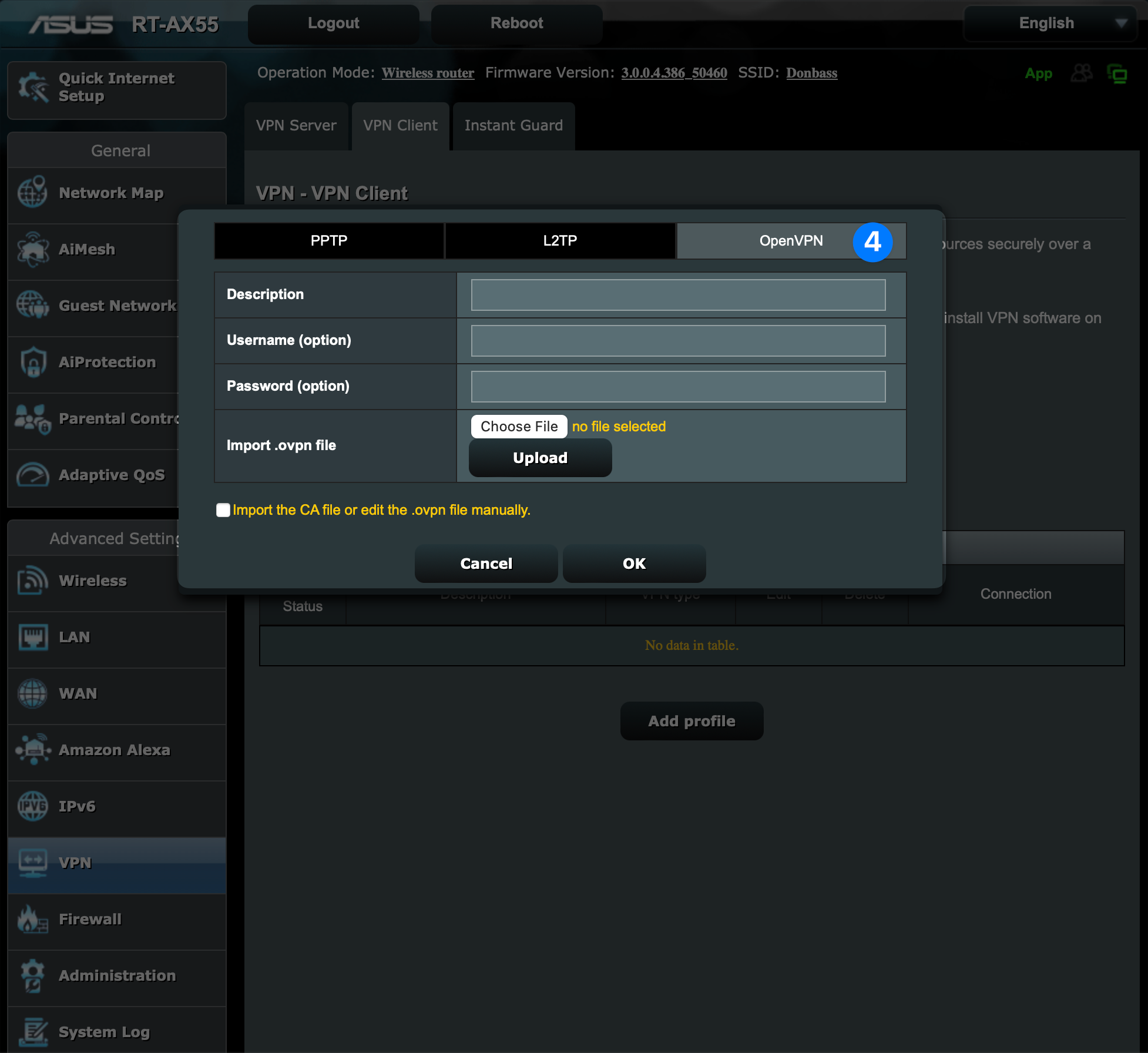Viewport: 1148px width, 1053px height.
Task: Click the green network devices icon
Action: pos(1117,74)
